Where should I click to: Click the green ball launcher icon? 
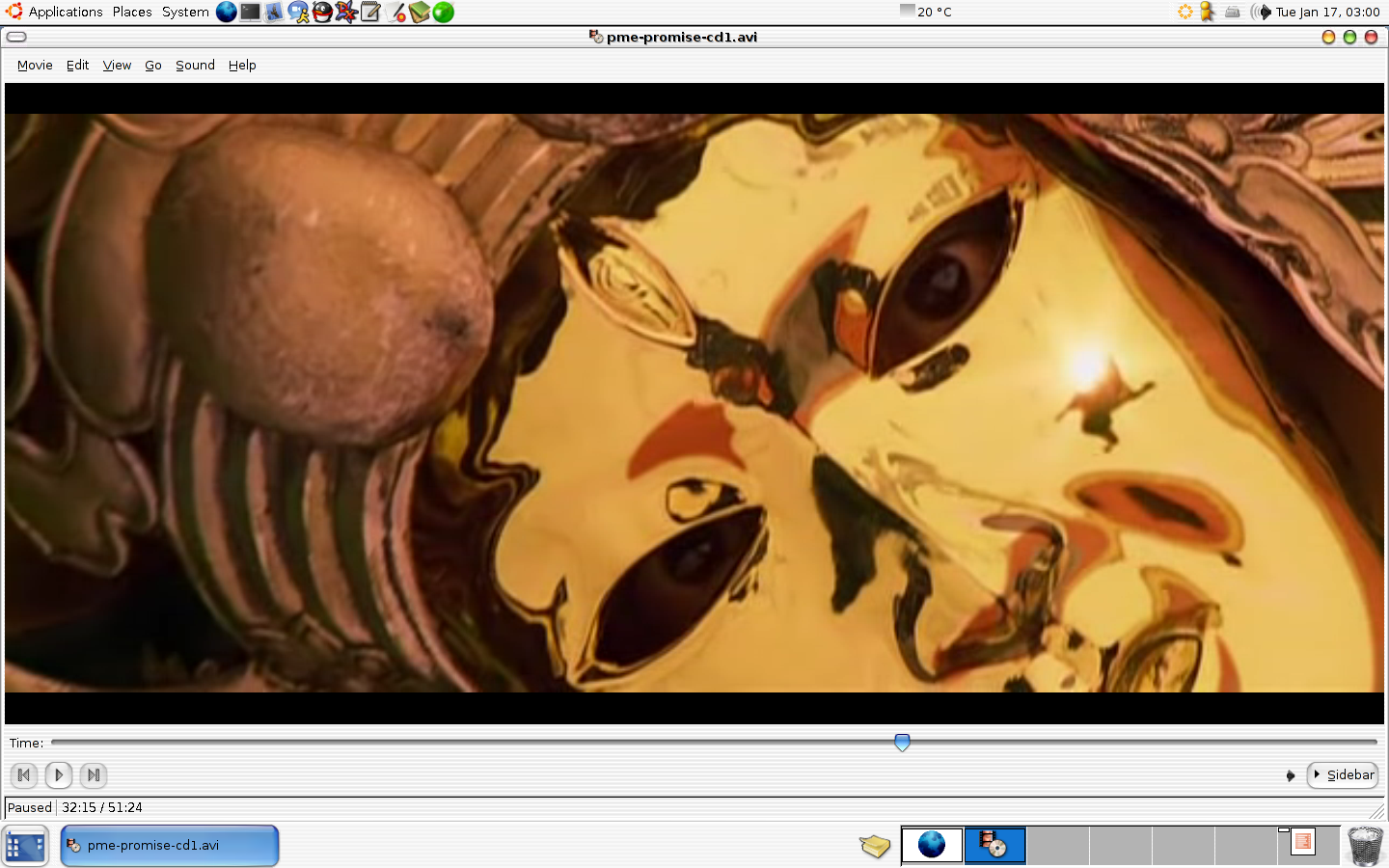(x=444, y=12)
